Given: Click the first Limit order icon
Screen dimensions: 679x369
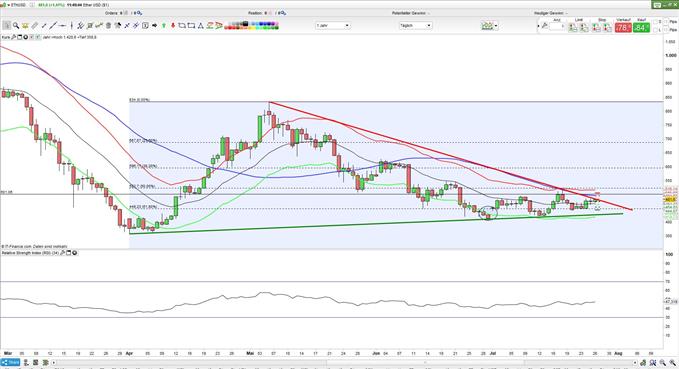Looking at the screenshot, I should point(573,27).
